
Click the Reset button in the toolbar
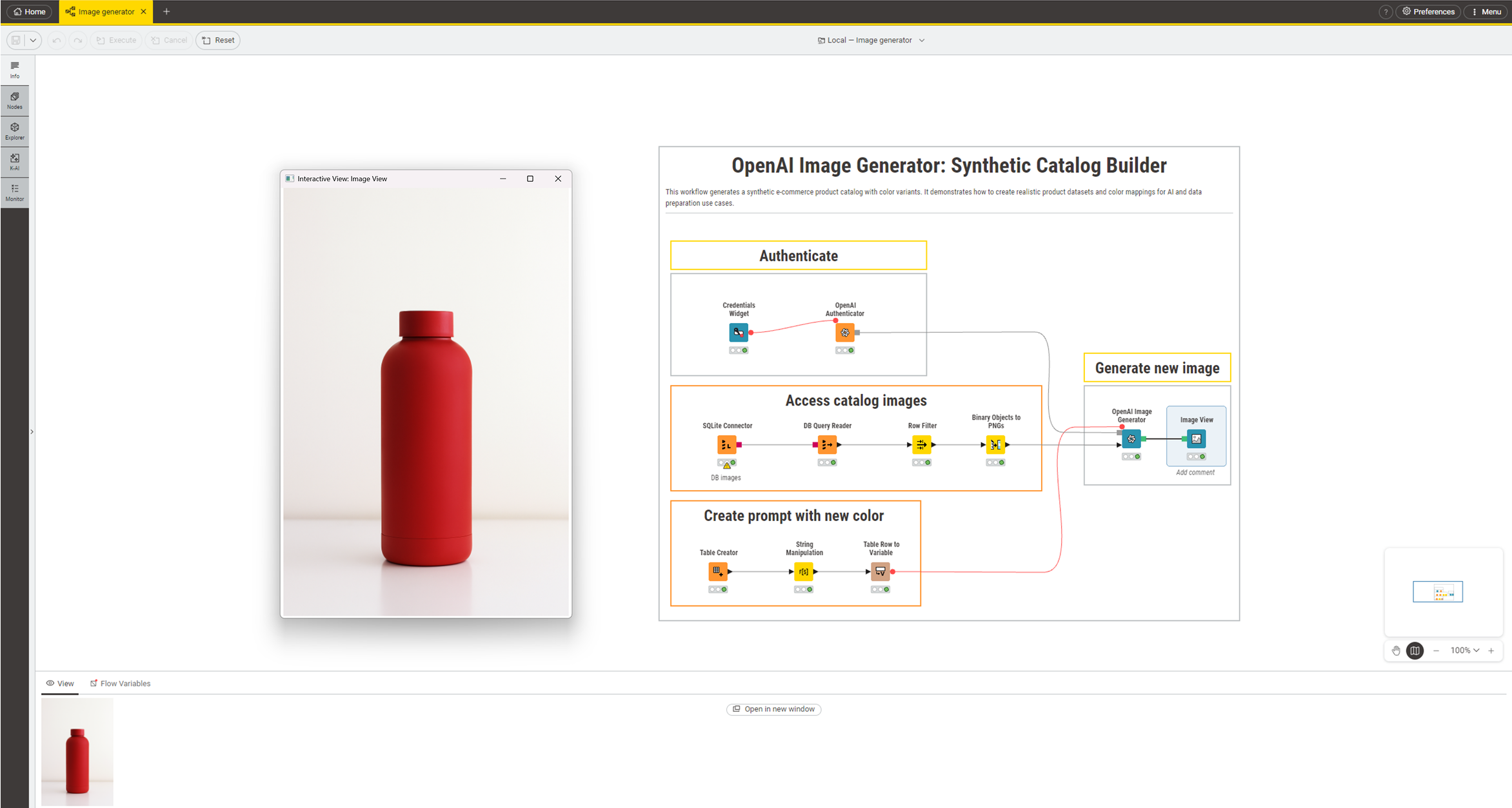click(x=217, y=40)
